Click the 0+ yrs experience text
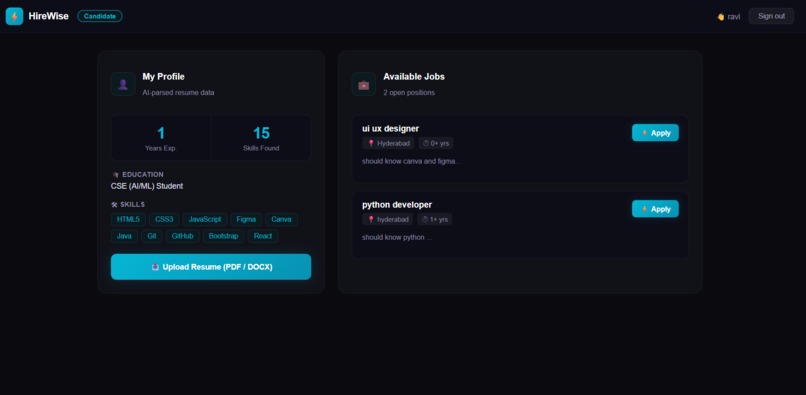 [439, 143]
